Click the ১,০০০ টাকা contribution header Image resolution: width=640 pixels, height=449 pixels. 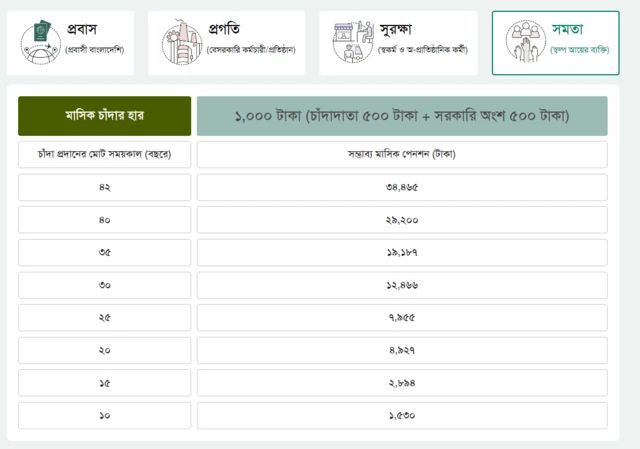tap(402, 116)
